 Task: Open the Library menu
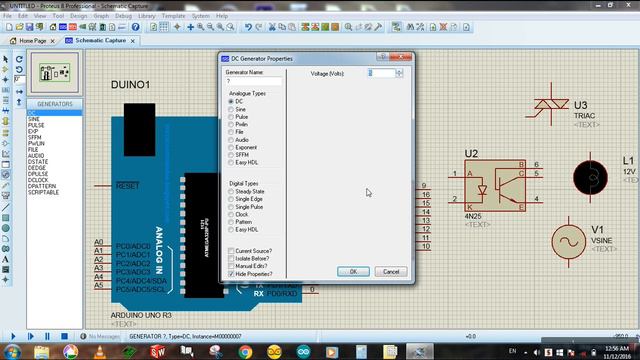pos(147,16)
